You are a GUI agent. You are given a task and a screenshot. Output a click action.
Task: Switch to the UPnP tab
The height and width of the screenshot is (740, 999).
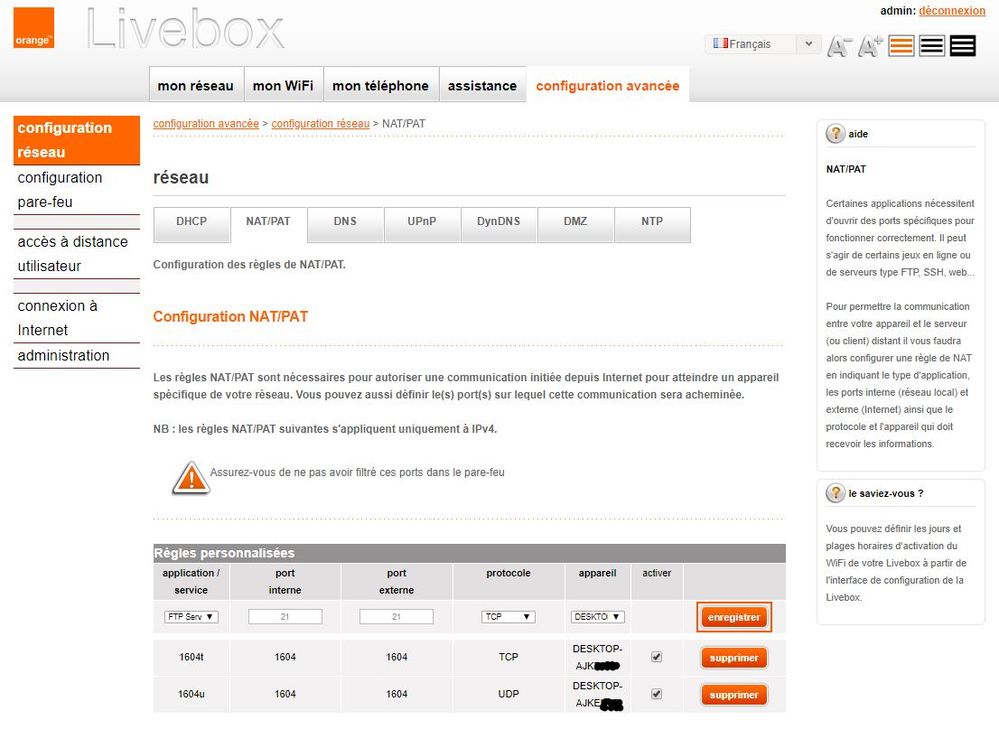click(422, 224)
